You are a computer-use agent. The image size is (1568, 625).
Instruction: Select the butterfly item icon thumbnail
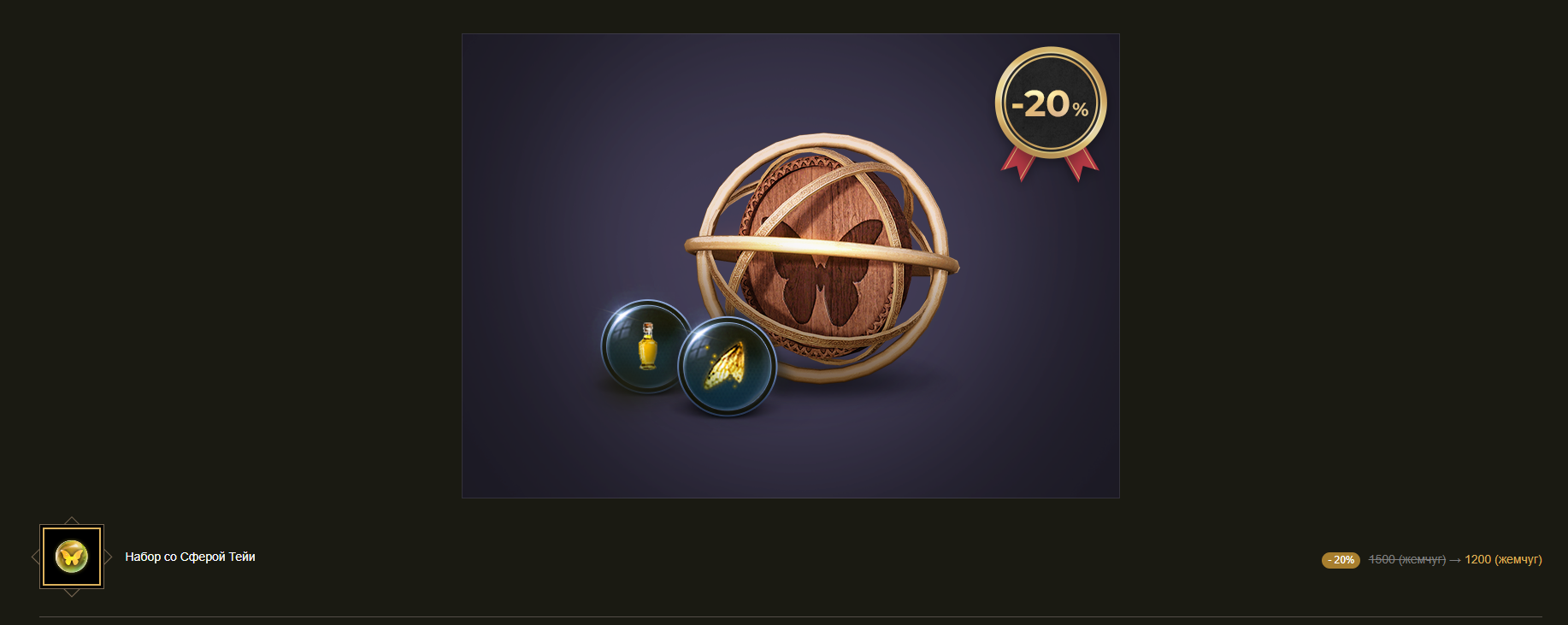(72, 557)
